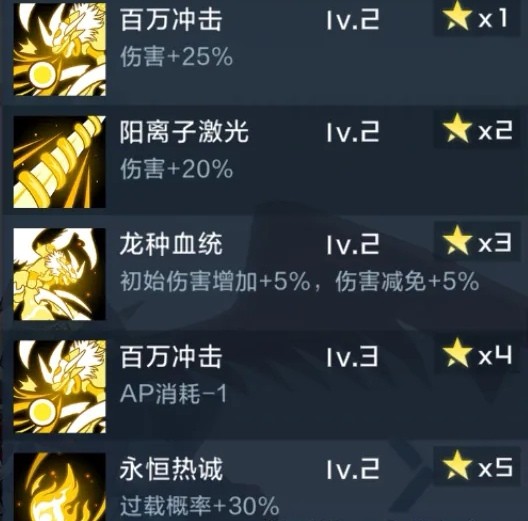This screenshot has width=528, height=521.
Task: Click lv.2 label of 永恒热诚
Action: tap(352, 468)
